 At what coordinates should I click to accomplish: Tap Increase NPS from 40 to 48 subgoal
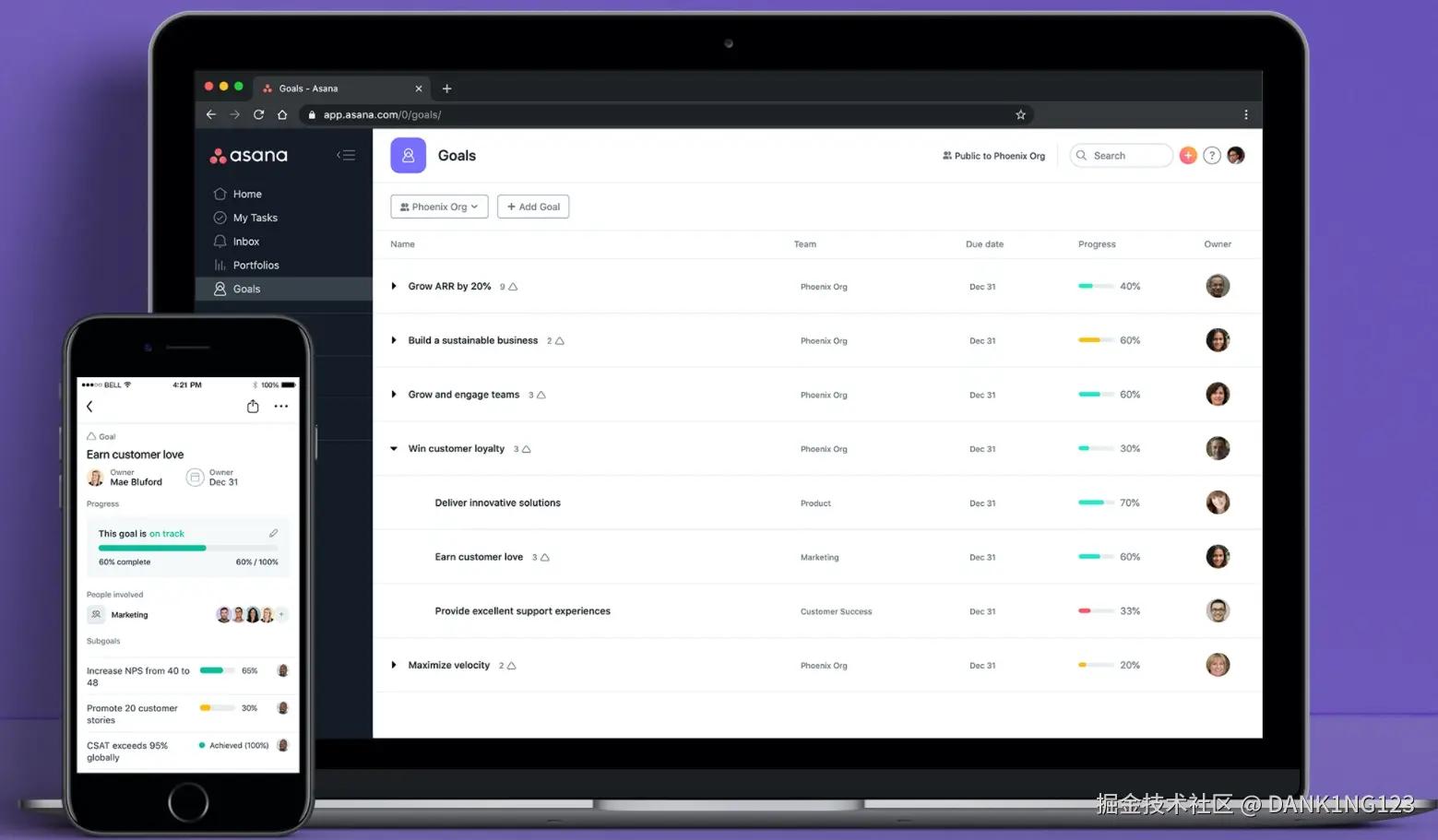click(x=188, y=677)
